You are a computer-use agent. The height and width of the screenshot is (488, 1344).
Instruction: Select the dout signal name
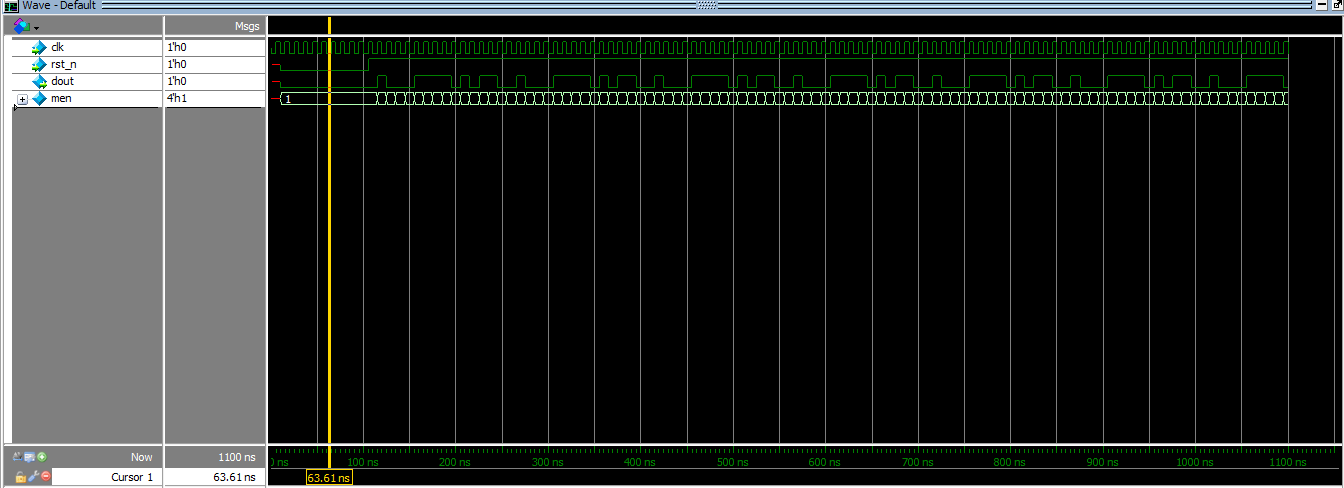pyautogui.click(x=62, y=81)
